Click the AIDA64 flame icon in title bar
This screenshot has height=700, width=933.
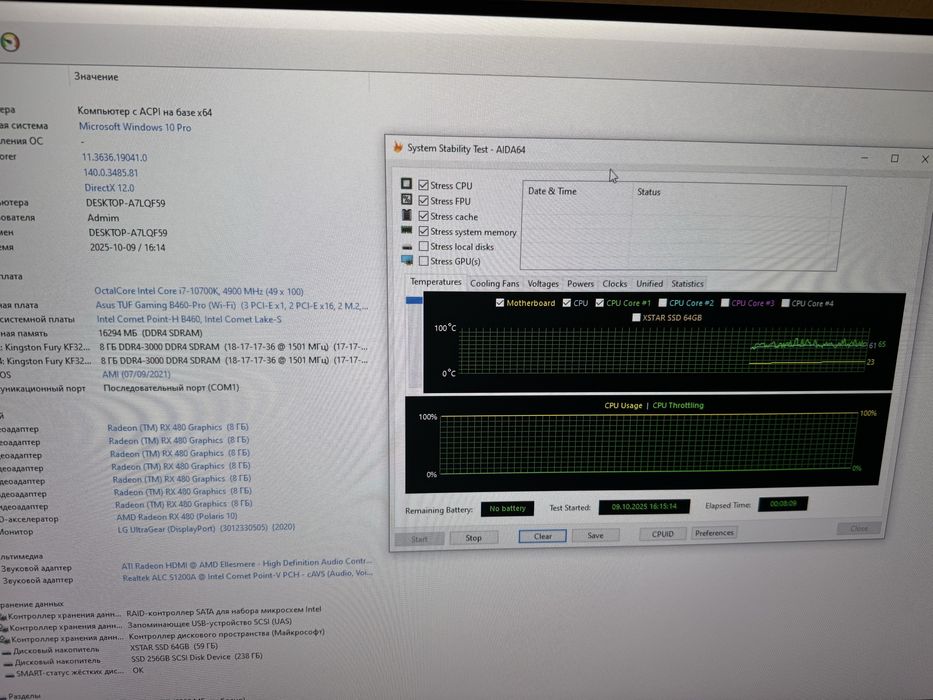pyautogui.click(x=398, y=146)
